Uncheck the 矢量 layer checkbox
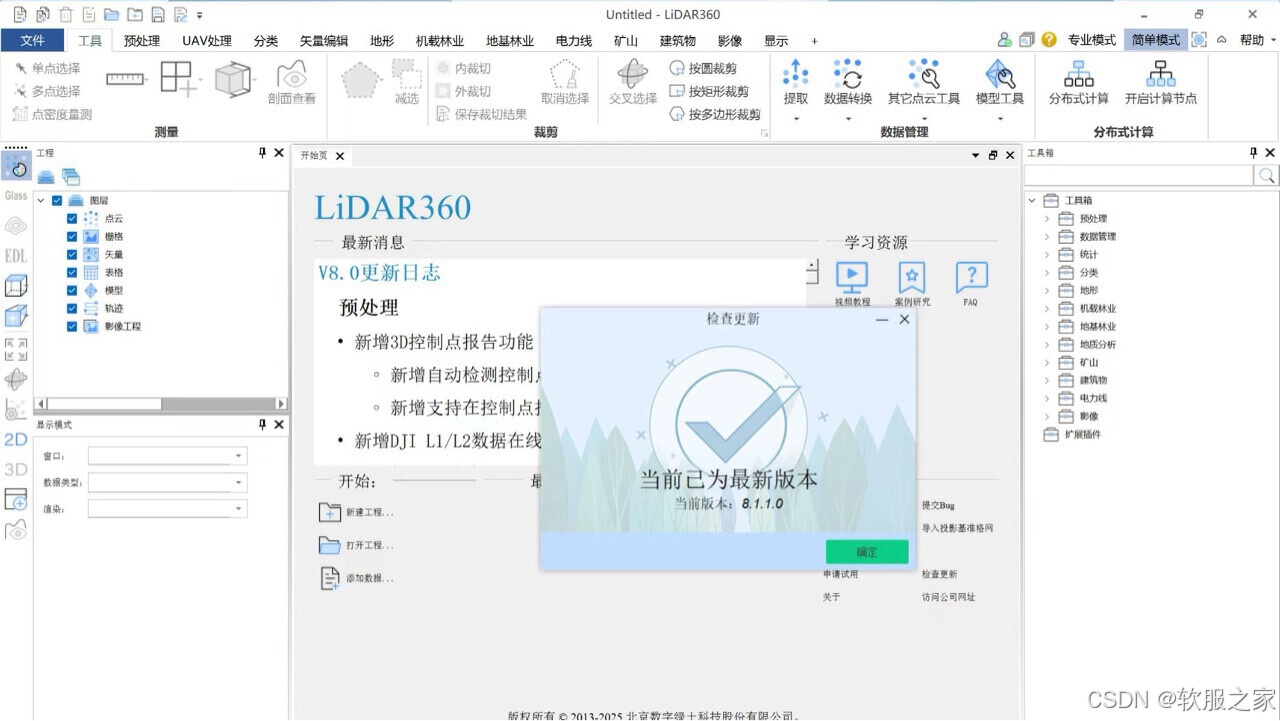Image resolution: width=1280 pixels, height=721 pixels. tap(72, 254)
